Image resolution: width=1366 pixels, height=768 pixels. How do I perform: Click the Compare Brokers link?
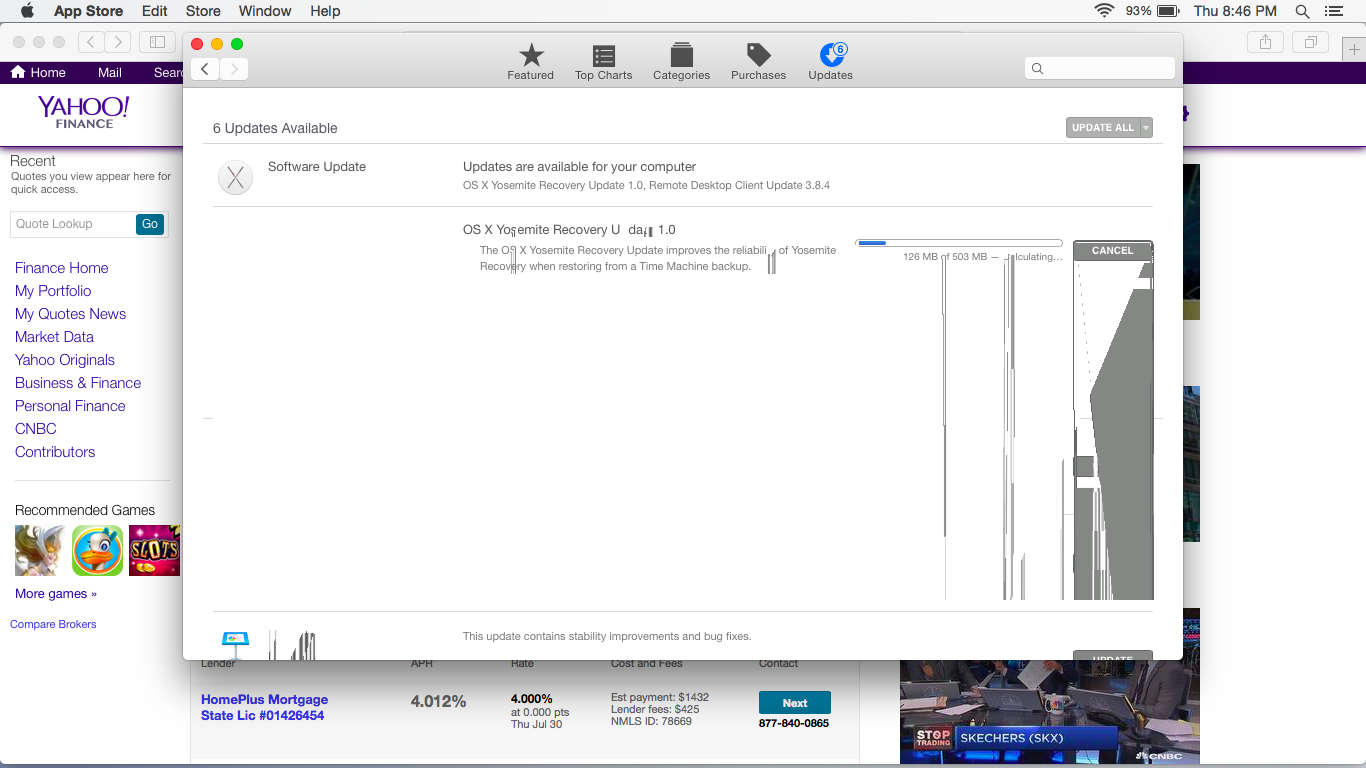[x=53, y=624]
